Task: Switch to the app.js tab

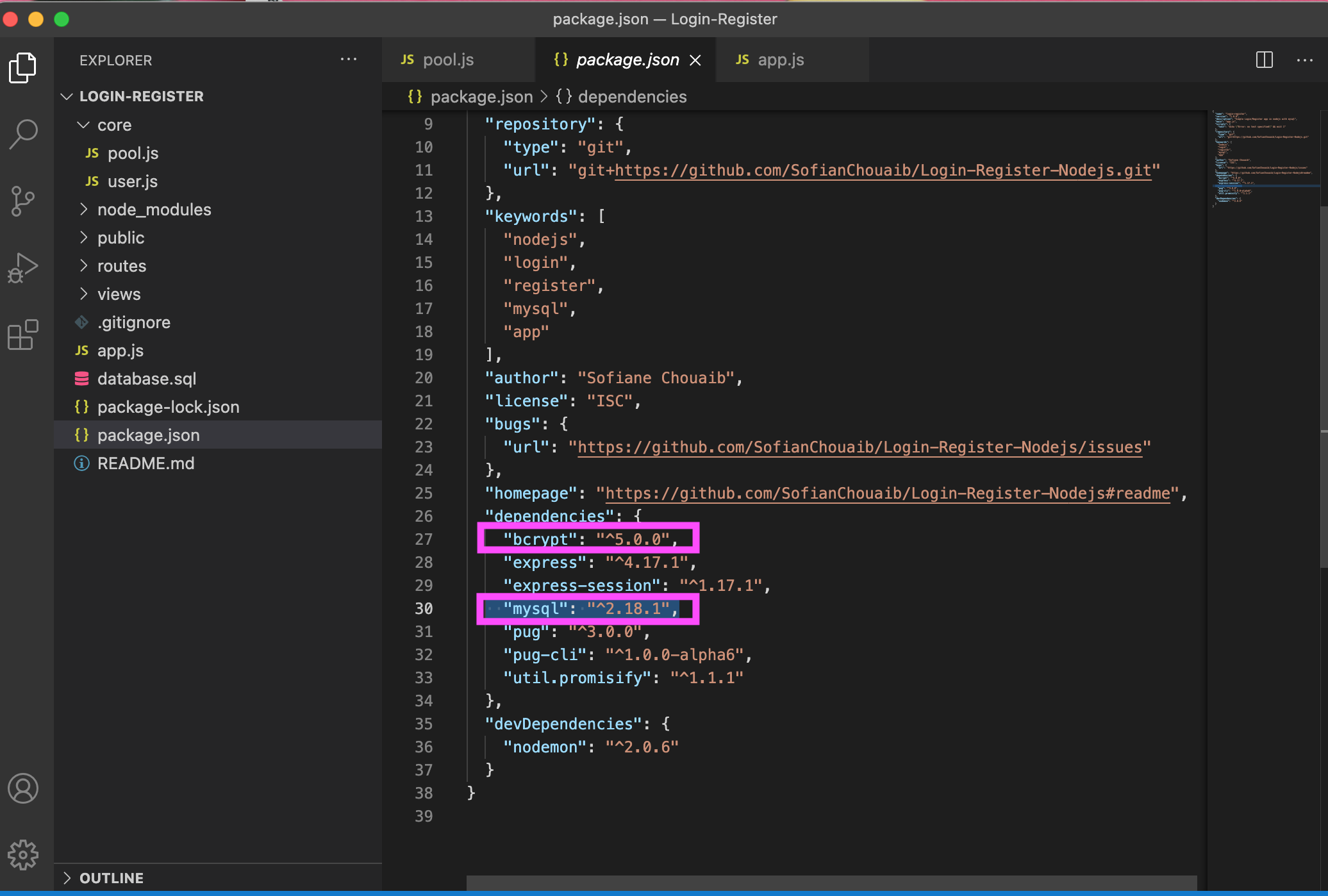Action: (x=780, y=60)
